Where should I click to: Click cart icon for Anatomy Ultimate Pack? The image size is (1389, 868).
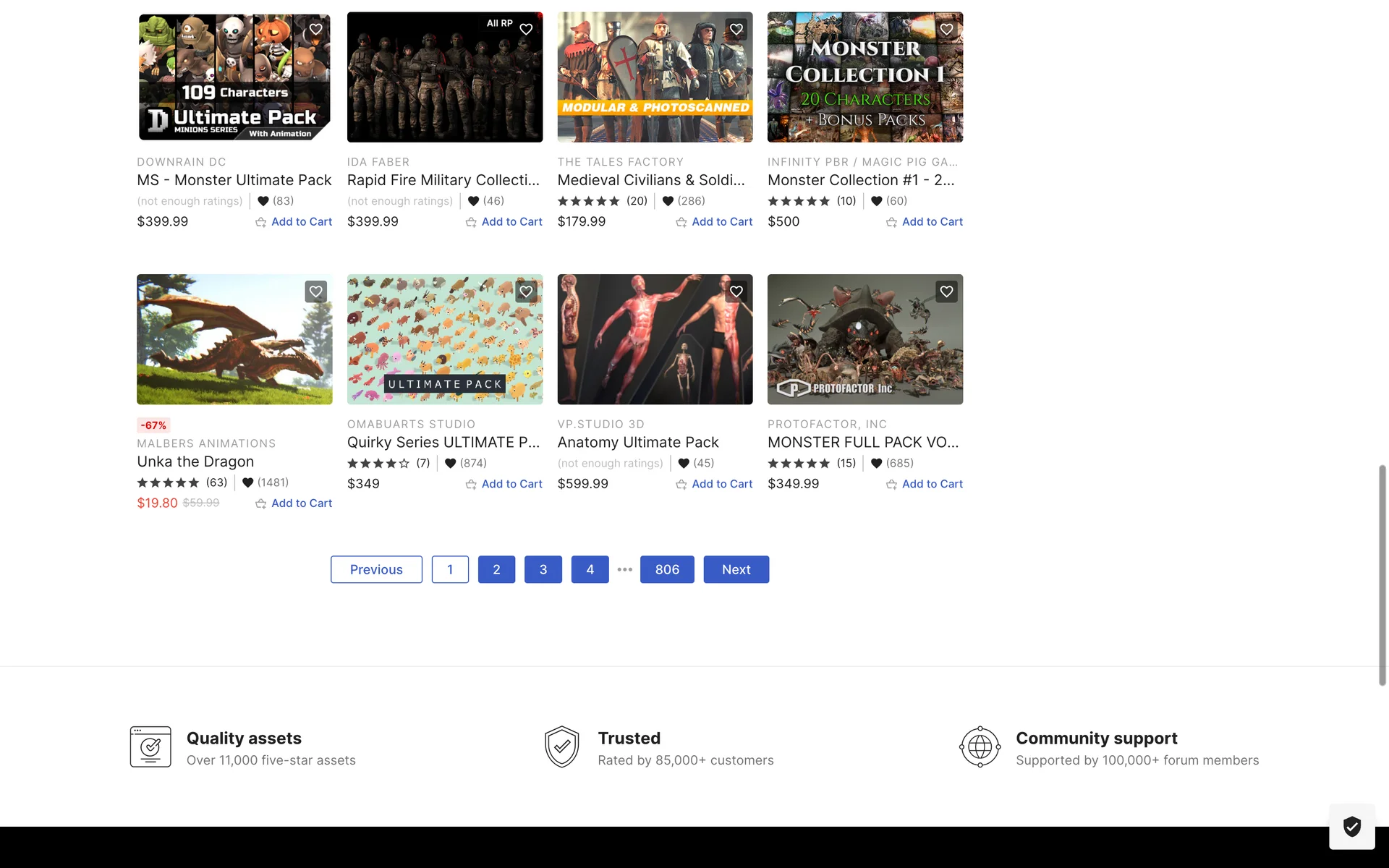681,485
